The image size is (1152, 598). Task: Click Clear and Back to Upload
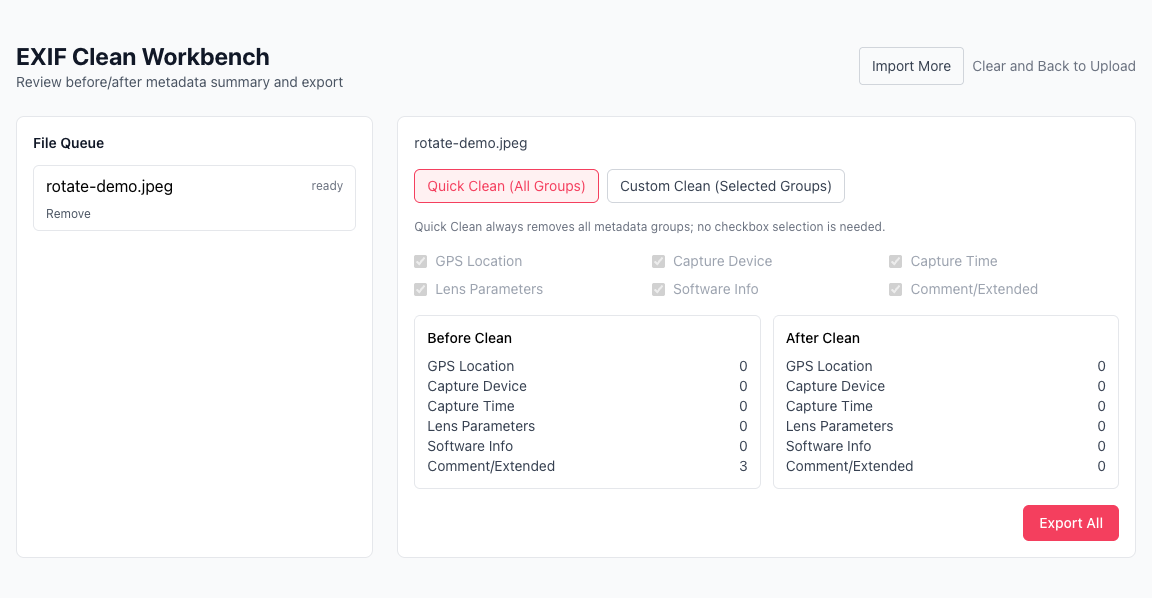(1054, 66)
